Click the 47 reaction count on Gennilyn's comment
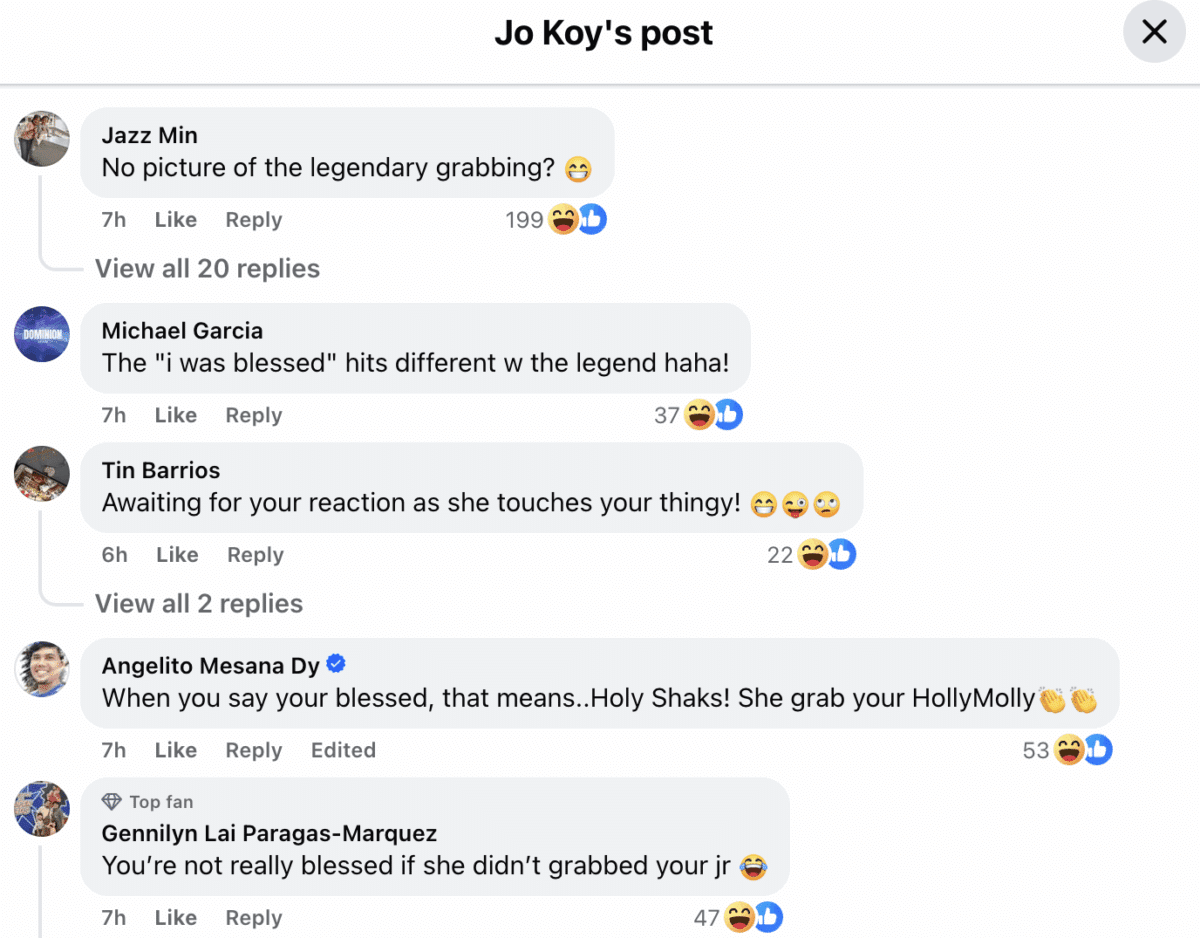1200x938 pixels. (x=708, y=917)
